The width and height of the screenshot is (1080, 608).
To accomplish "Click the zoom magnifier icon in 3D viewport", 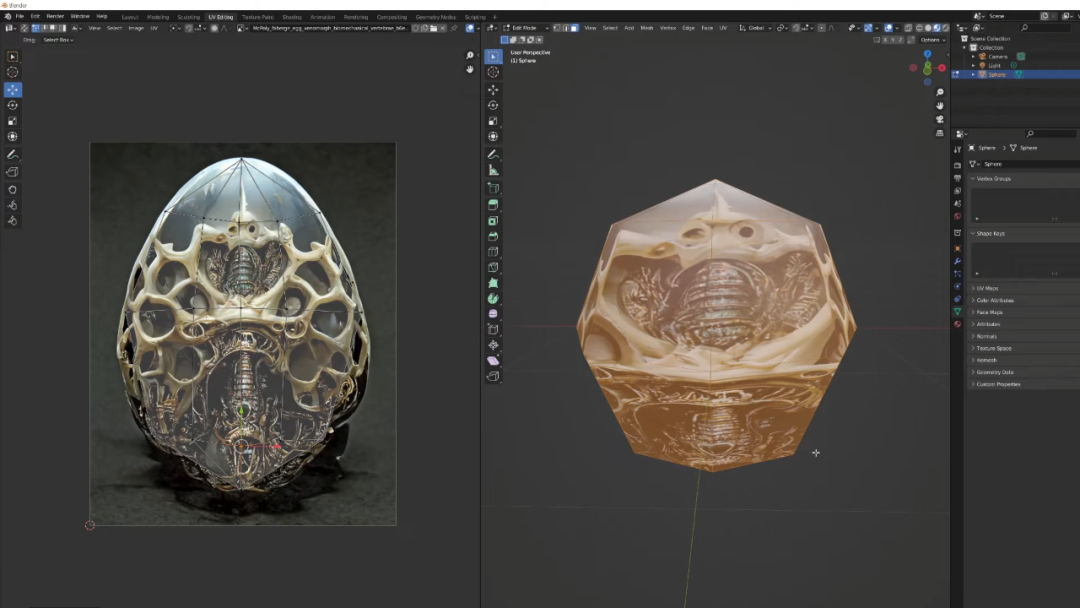I will click(940, 92).
